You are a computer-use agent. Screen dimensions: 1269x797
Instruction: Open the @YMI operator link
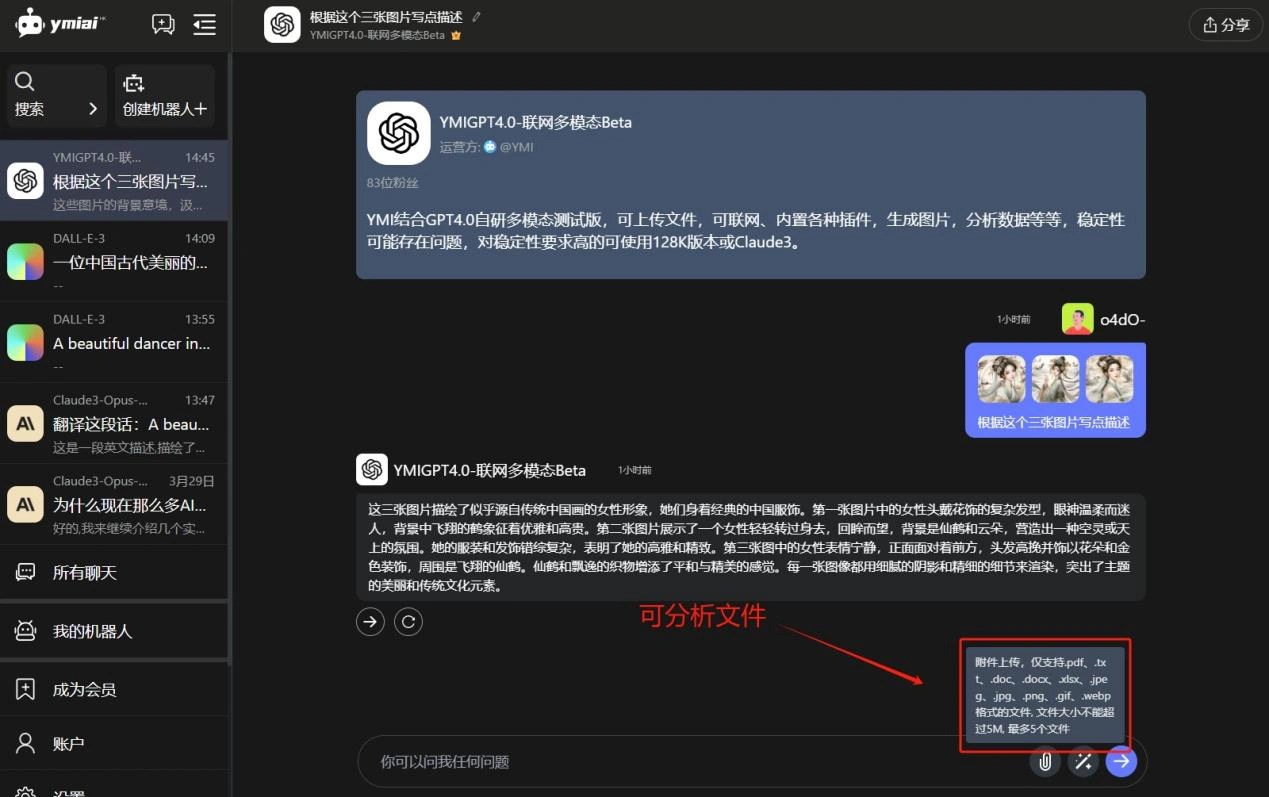[509, 147]
